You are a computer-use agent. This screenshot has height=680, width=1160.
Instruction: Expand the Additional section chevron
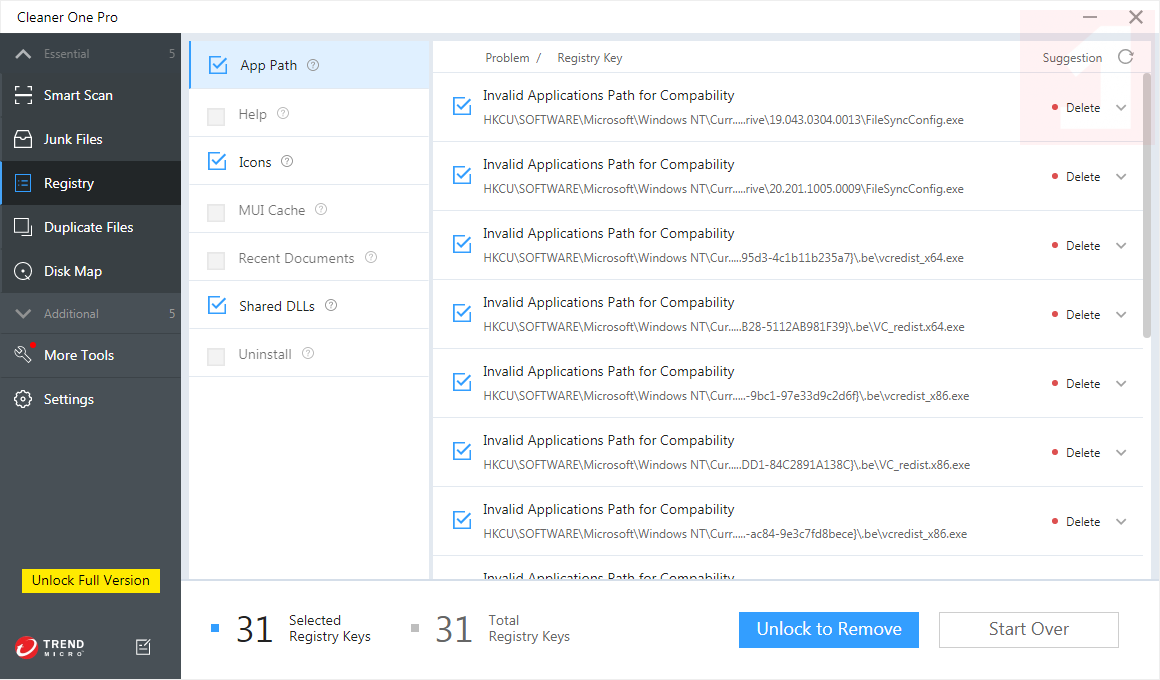[23, 313]
